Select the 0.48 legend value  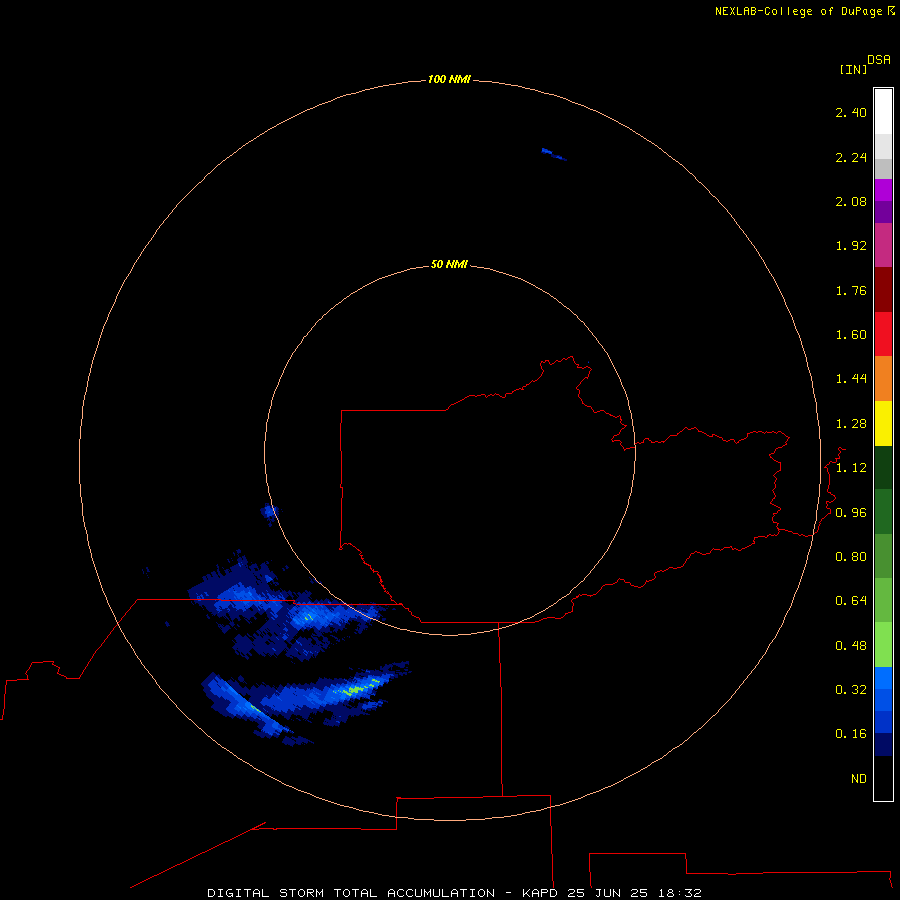[x=851, y=646]
